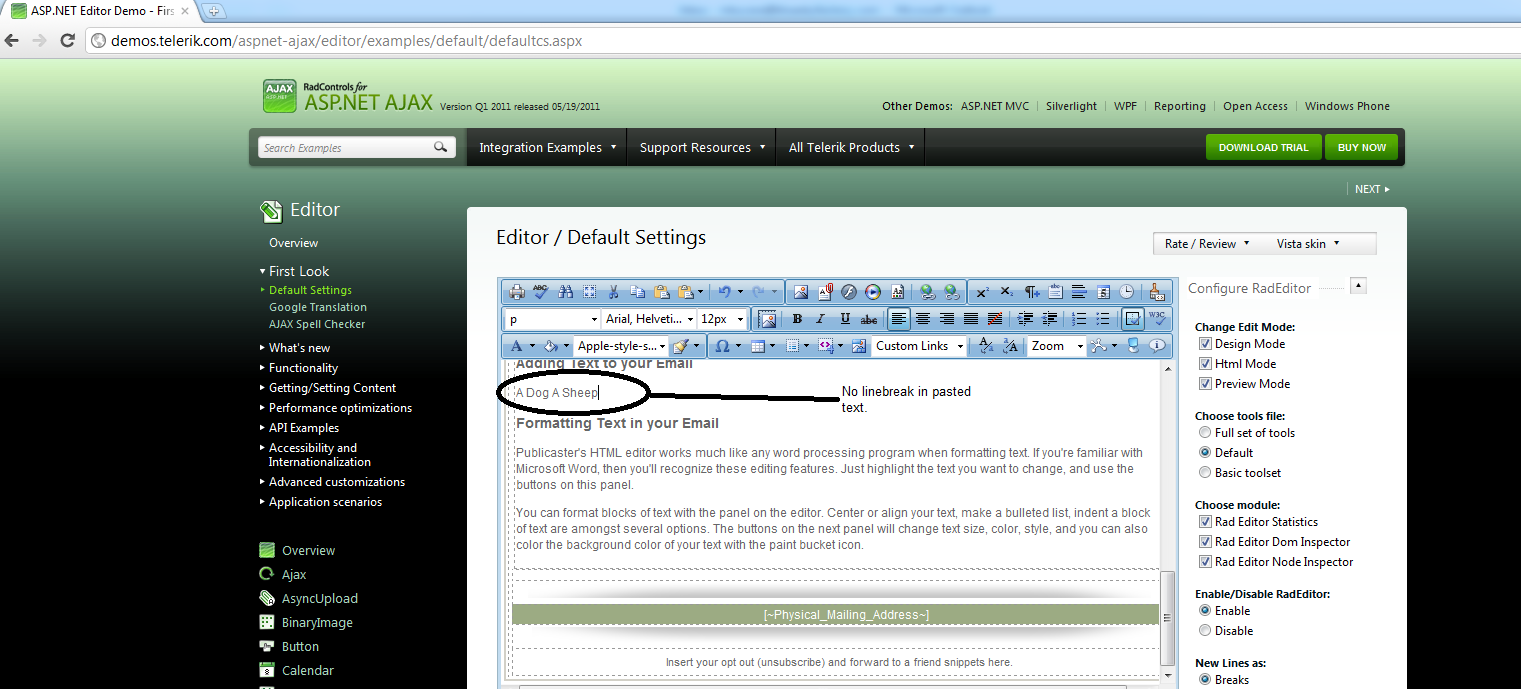Image resolution: width=1521 pixels, height=689 pixels.
Task: Select the Disable RadEditor radio
Action: [1205, 631]
